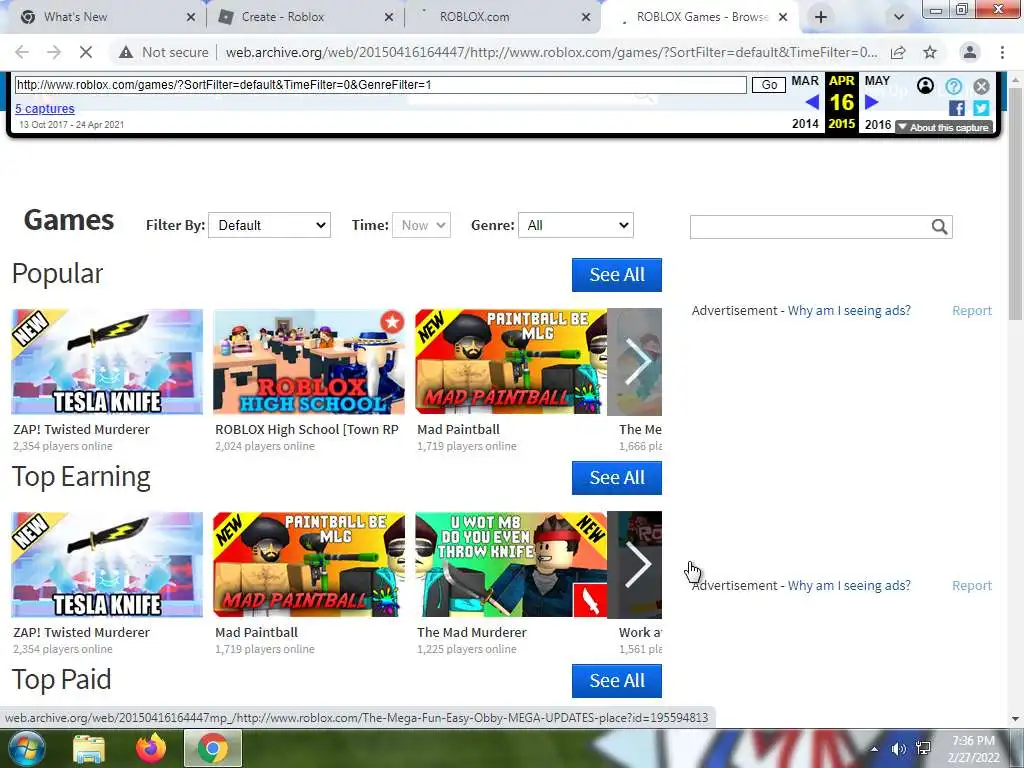
Task: Click the lower Why am I seeing ads link
Action: coord(849,586)
